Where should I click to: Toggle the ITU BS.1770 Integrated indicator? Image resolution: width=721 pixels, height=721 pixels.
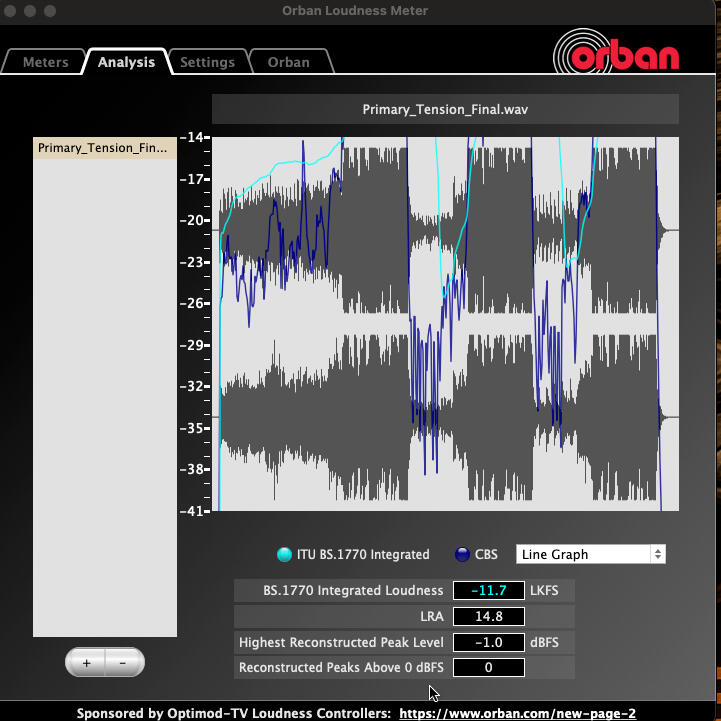tap(284, 554)
